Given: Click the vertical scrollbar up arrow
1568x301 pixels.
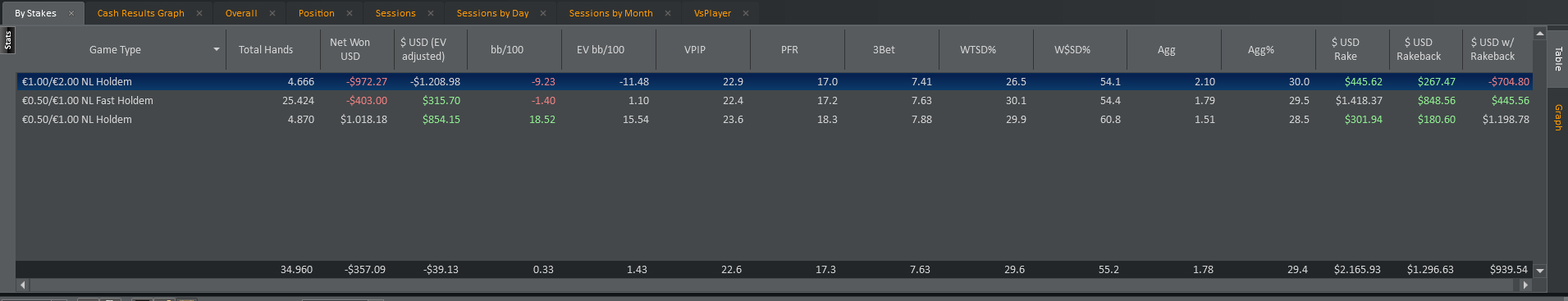Looking at the screenshot, I should 1540,34.
